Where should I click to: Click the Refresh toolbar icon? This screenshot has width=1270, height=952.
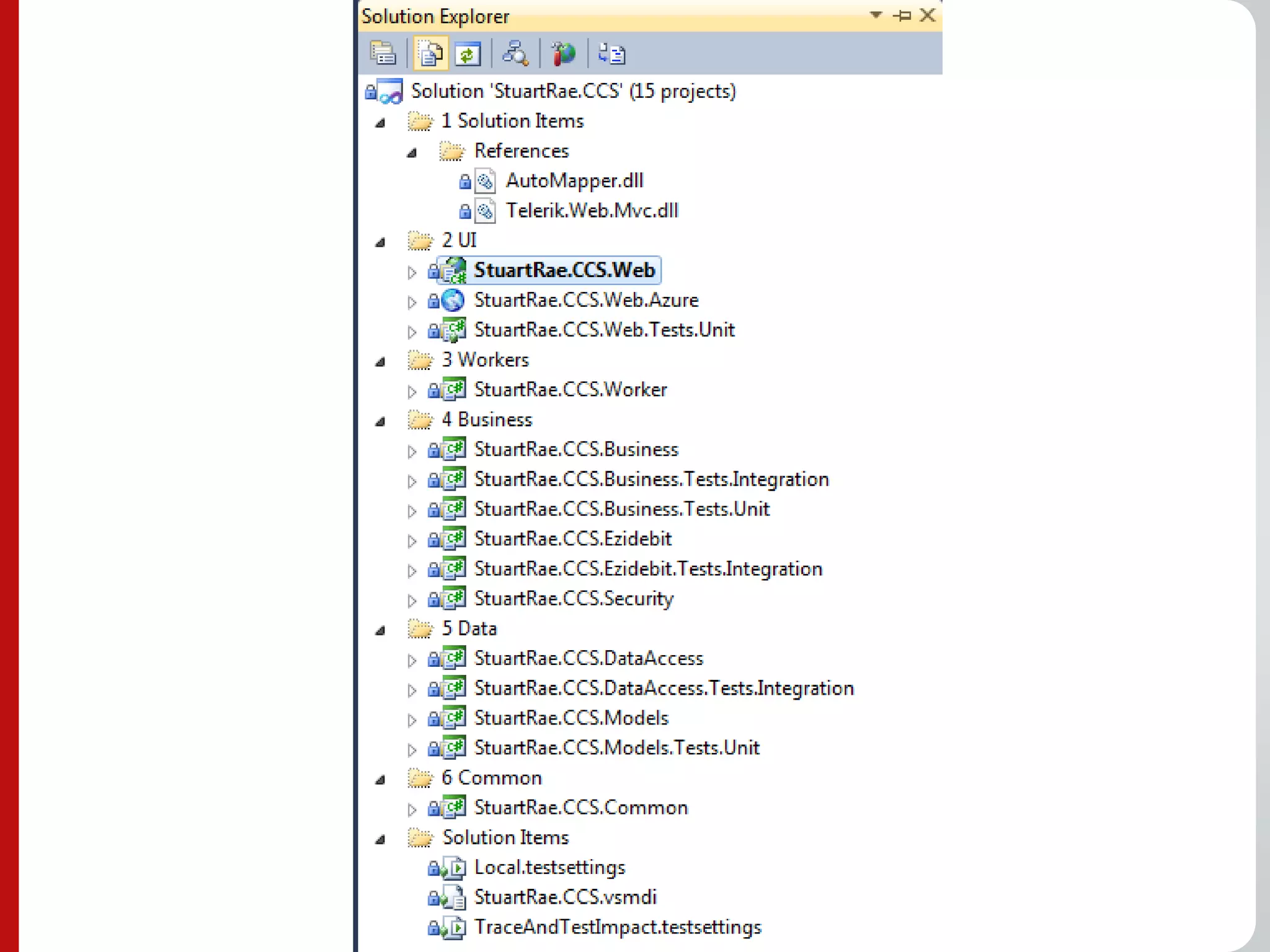click(x=468, y=54)
